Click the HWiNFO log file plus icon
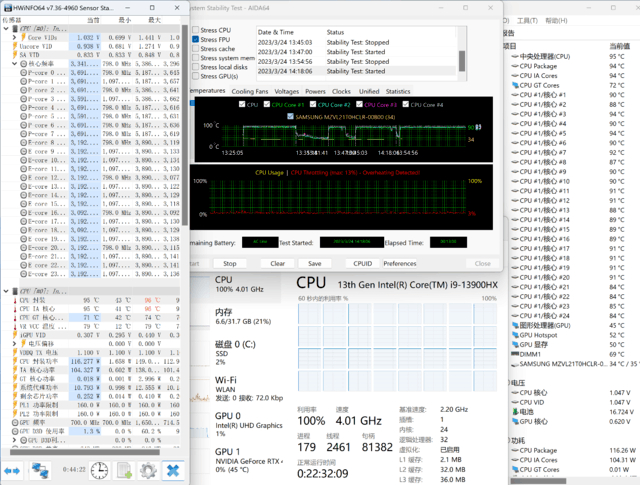 (x=124, y=469)
